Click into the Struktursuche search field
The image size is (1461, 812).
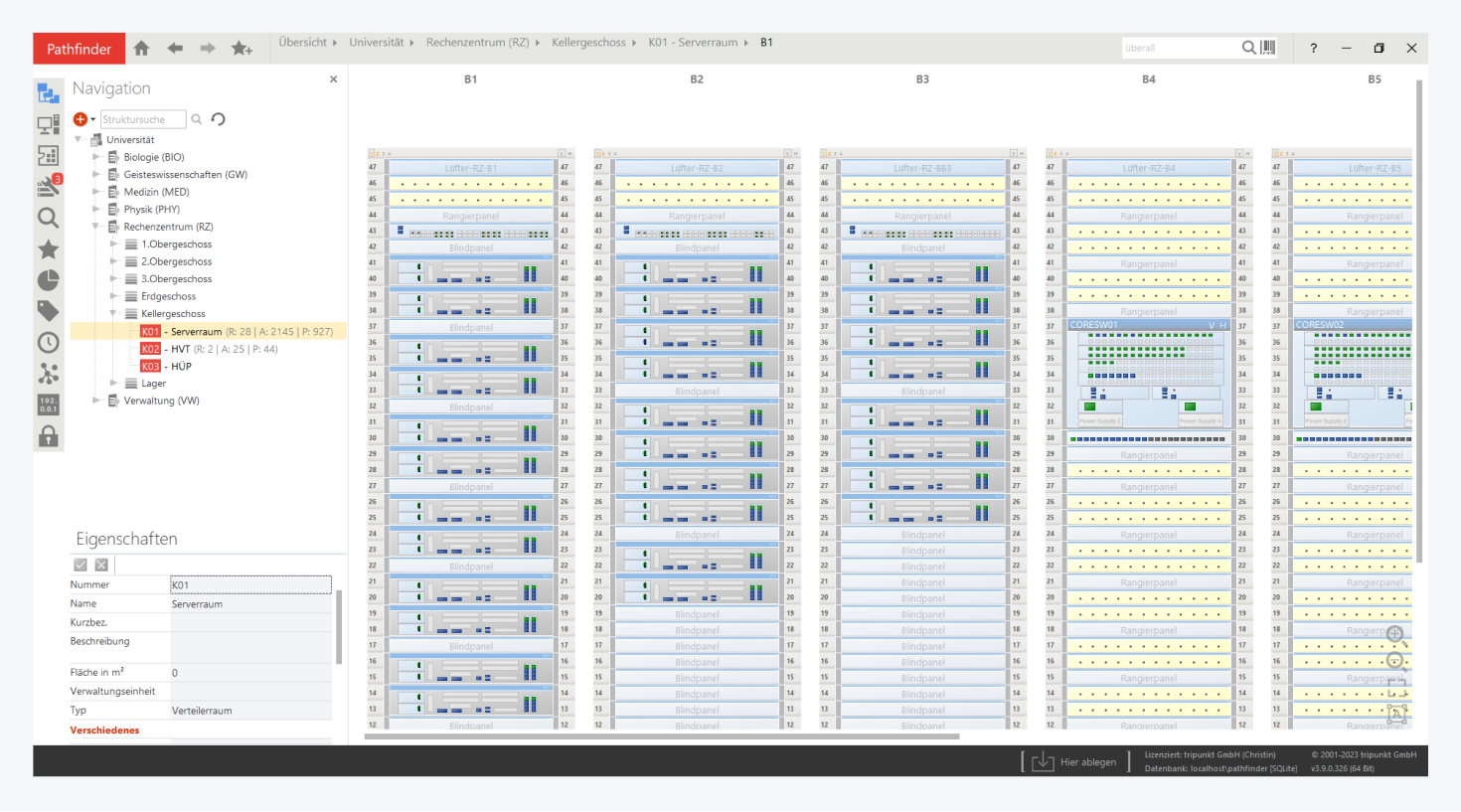click(x=142, y=119)
